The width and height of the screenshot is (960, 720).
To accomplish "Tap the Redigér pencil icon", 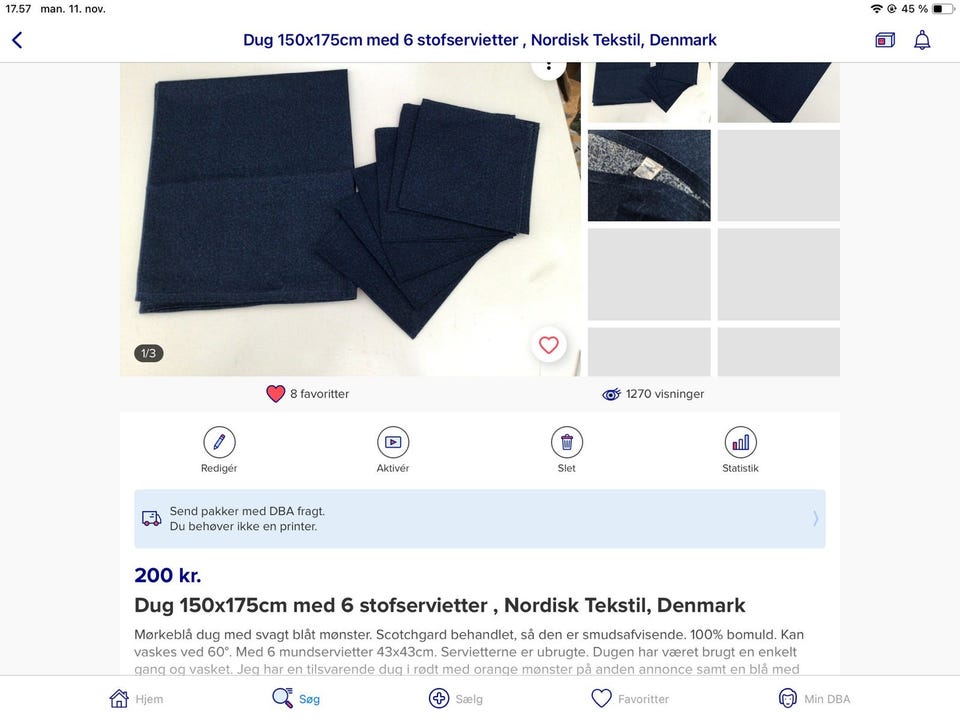I will coord(219,442).
